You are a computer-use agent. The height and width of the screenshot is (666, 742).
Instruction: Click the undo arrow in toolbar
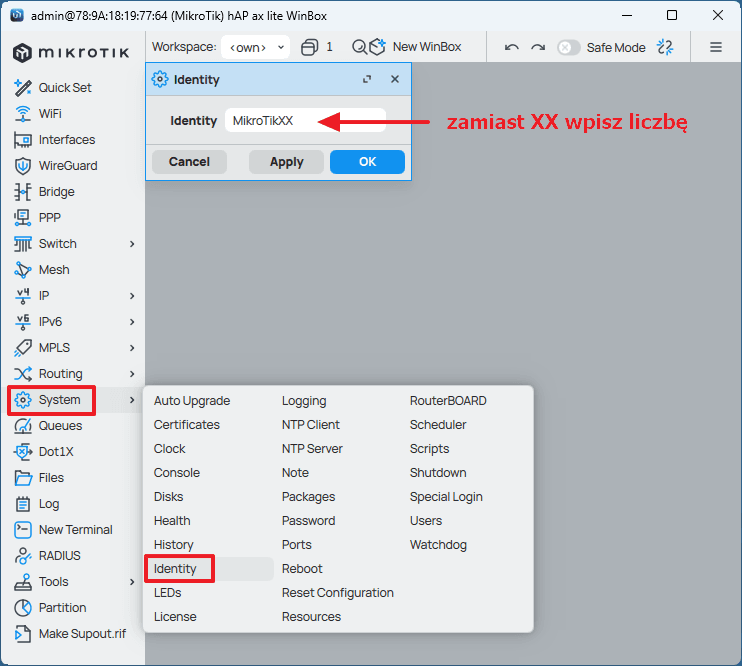click(x=512, y=47)
